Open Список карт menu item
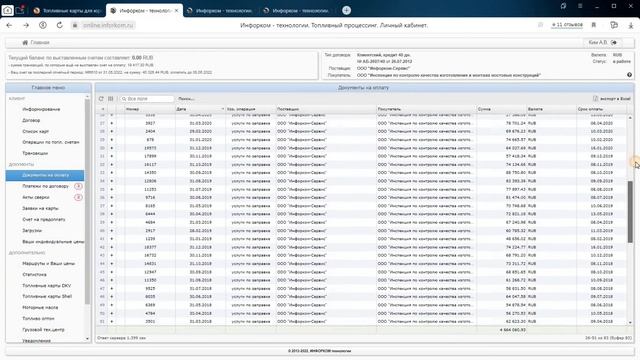Screen dimensions: 640x360 coord(36,131)
